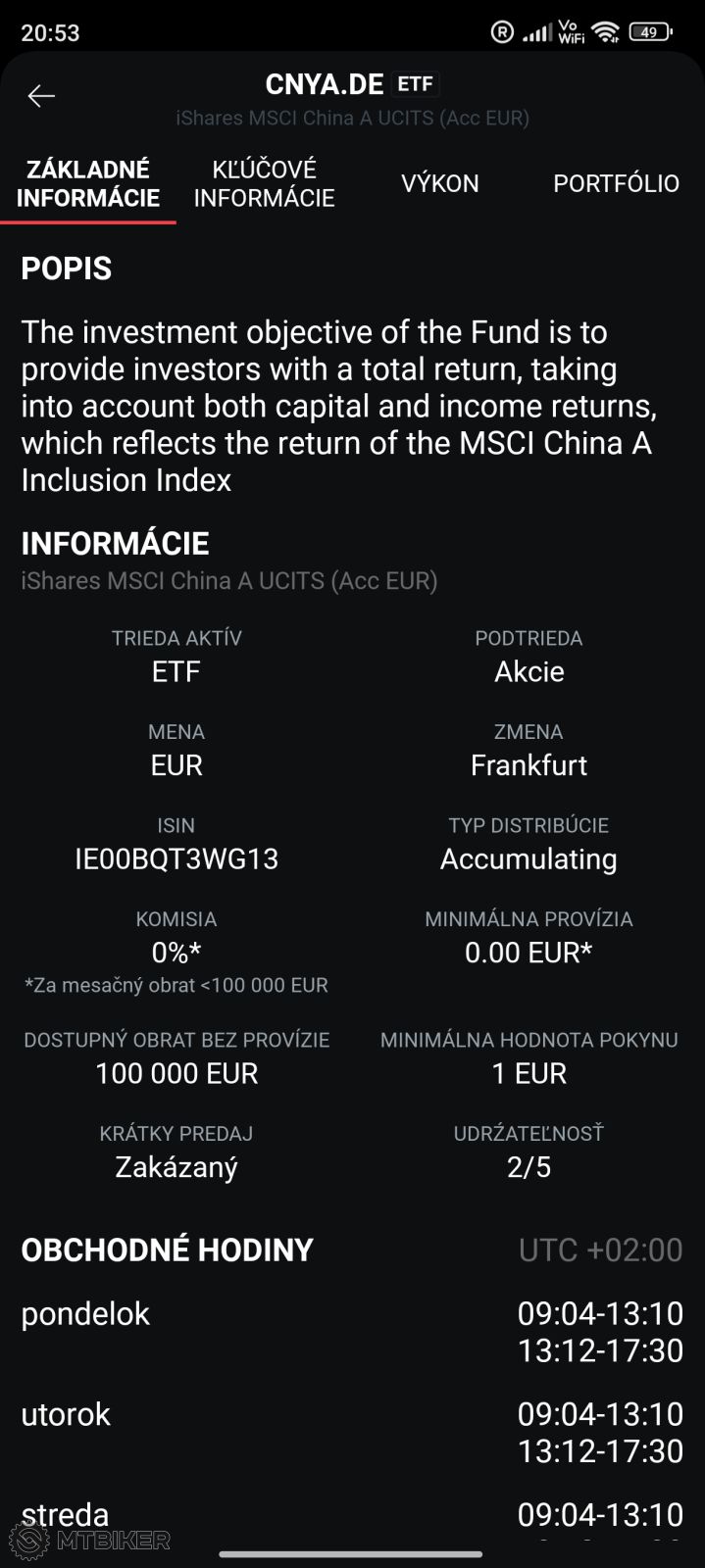Tap the bottom navigation gesture bar
This screenshot has width=705, height=1568.
[352, 1553]
